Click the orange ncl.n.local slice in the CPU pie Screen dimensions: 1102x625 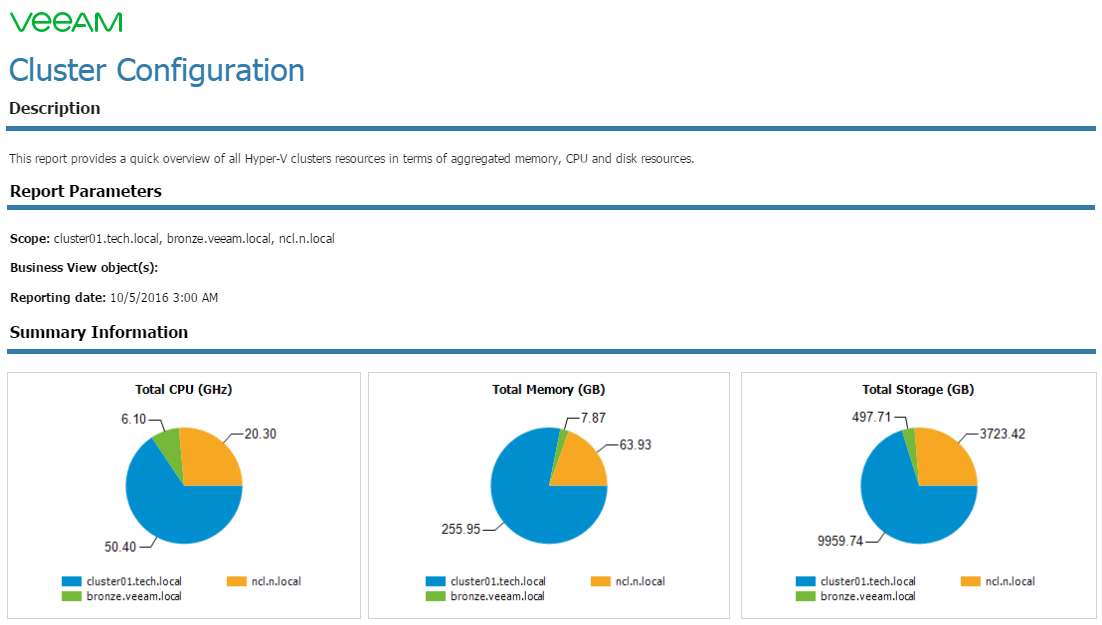tap(209, 460)
